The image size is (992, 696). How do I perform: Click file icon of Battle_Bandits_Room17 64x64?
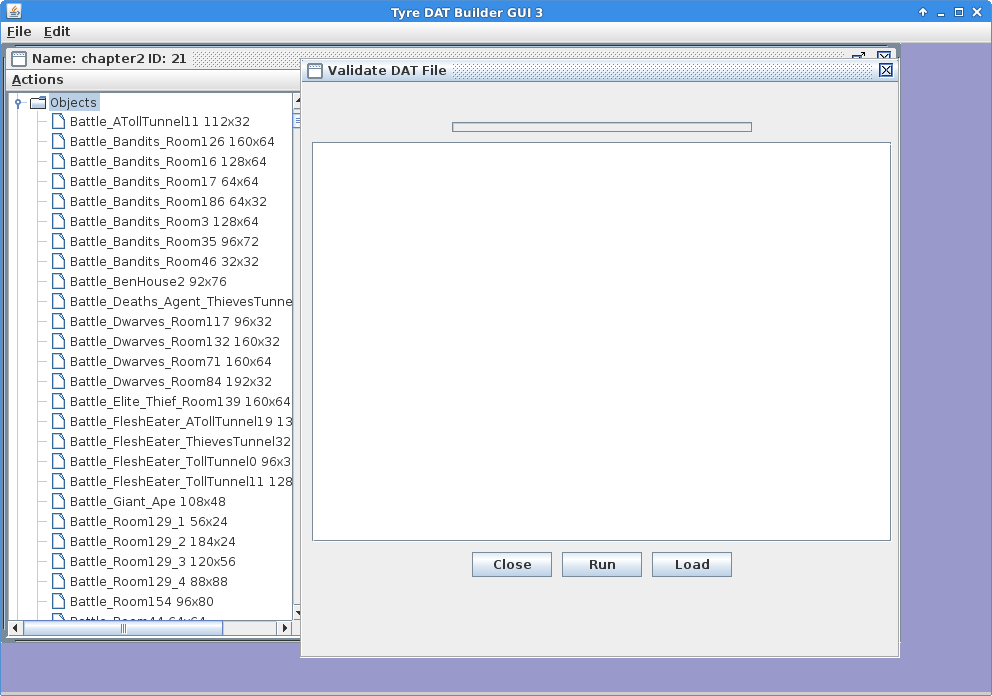(58, 181)
